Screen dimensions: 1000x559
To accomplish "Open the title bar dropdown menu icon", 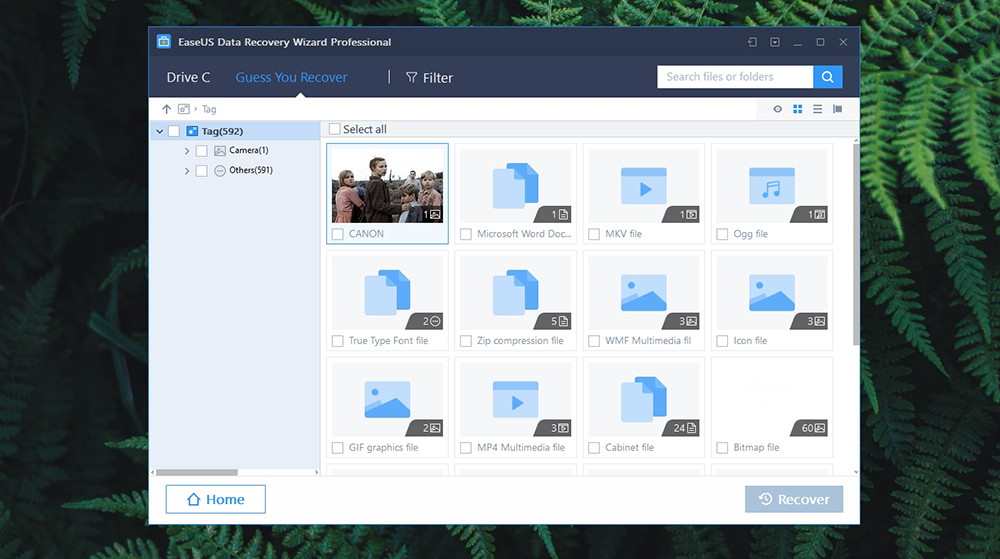I will click(x=775, y=42).
